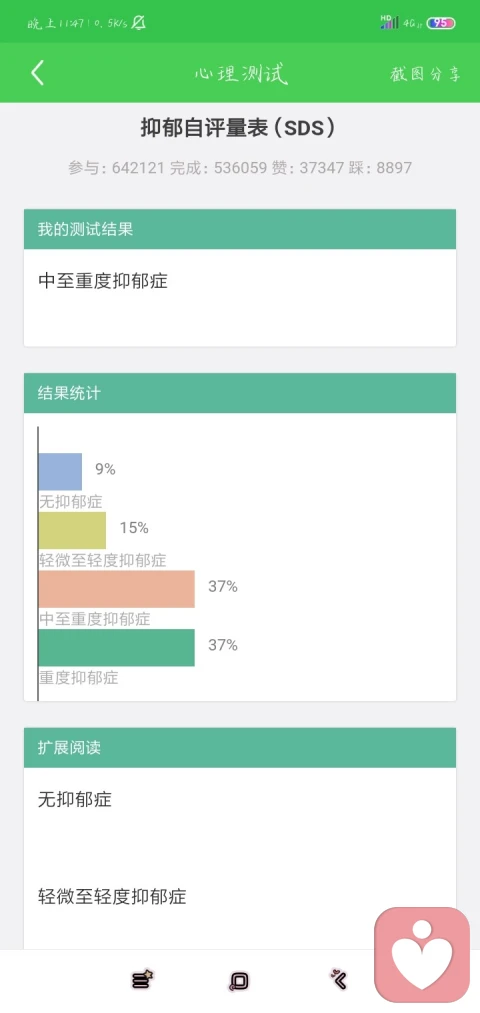This screenshot has height=1013, width=480.
Task: Tap the menu navigation icon at bottom
Action: point(142,979)
